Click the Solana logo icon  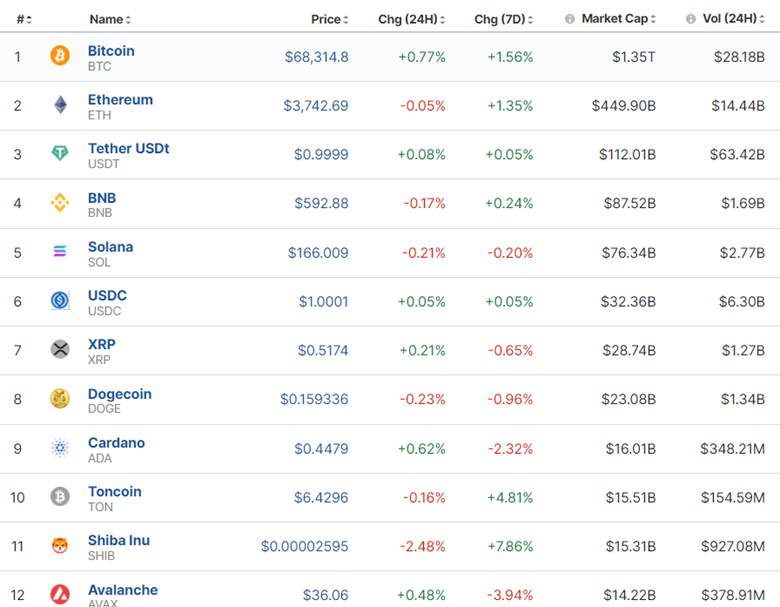click(x=60, y=251)
